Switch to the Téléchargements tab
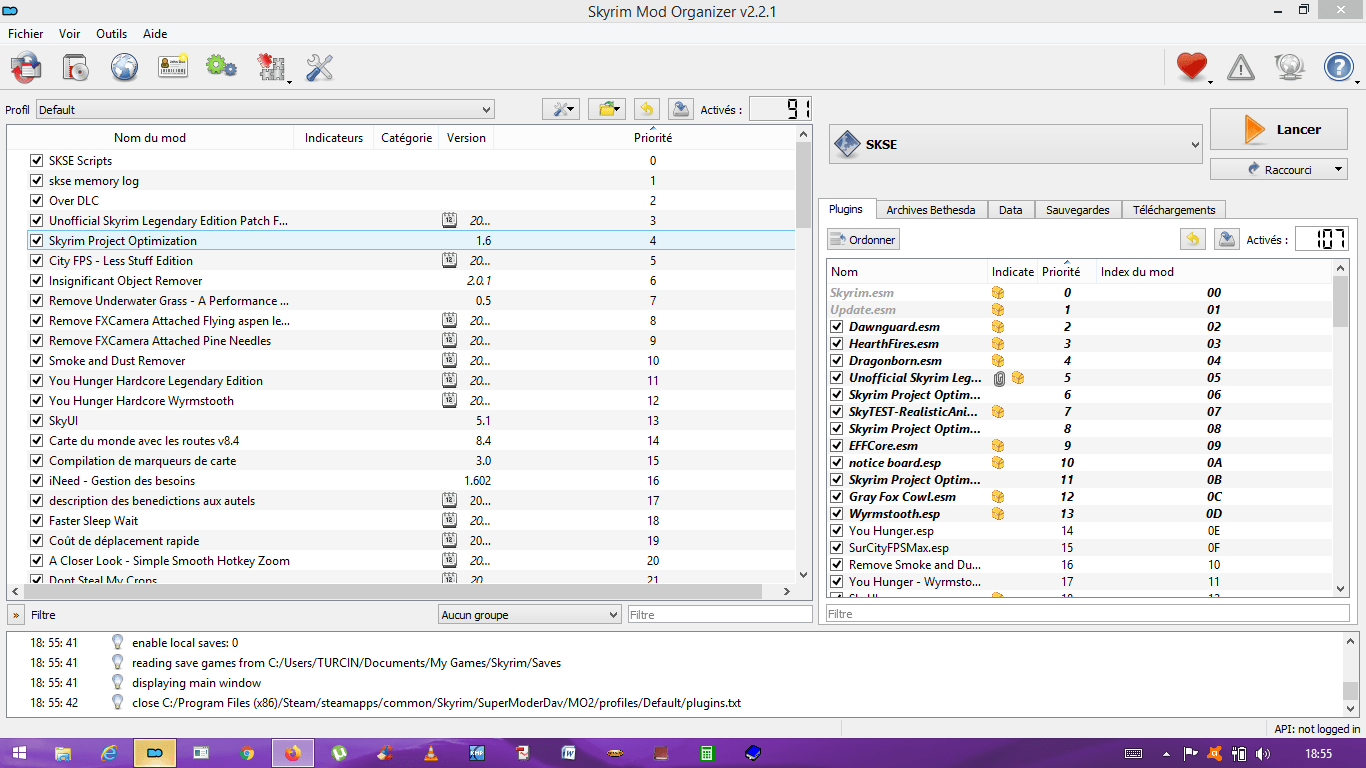1366x768 pixels. click(x=1174, y=210)
